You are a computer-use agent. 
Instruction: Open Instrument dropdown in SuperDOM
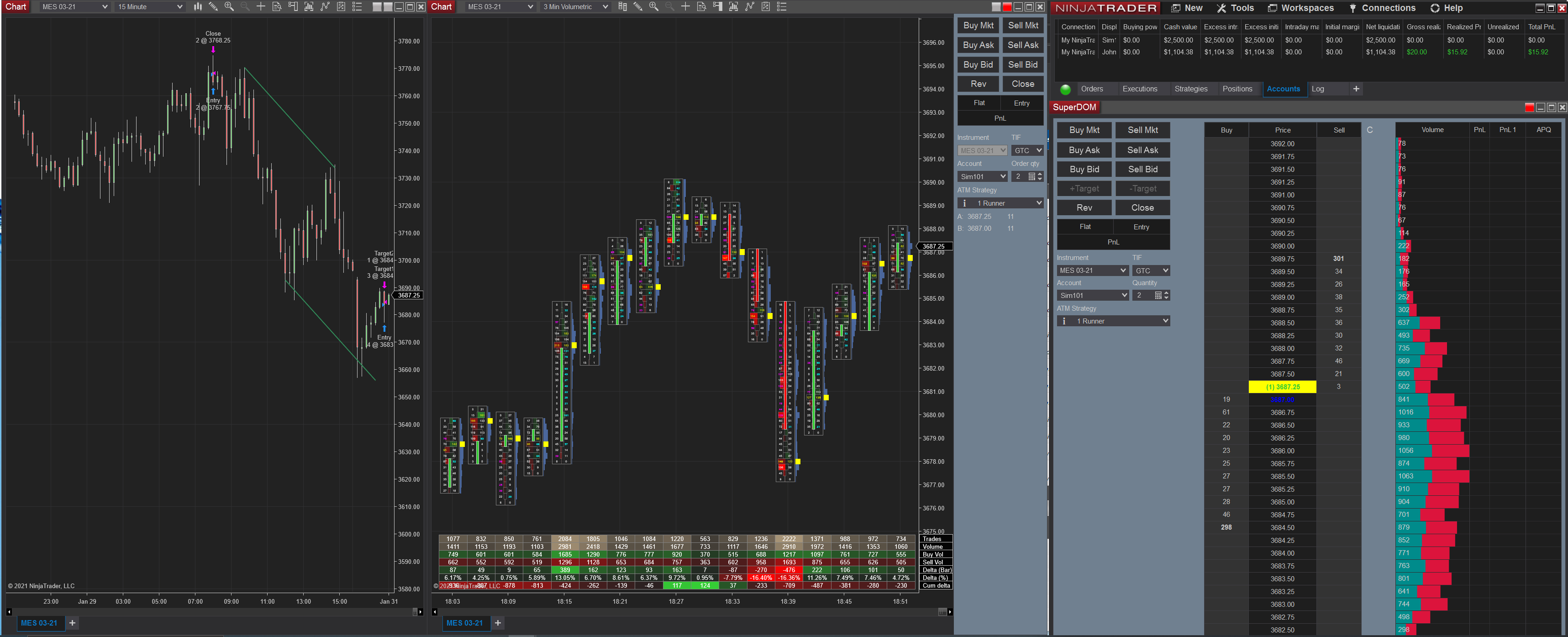1093,271
